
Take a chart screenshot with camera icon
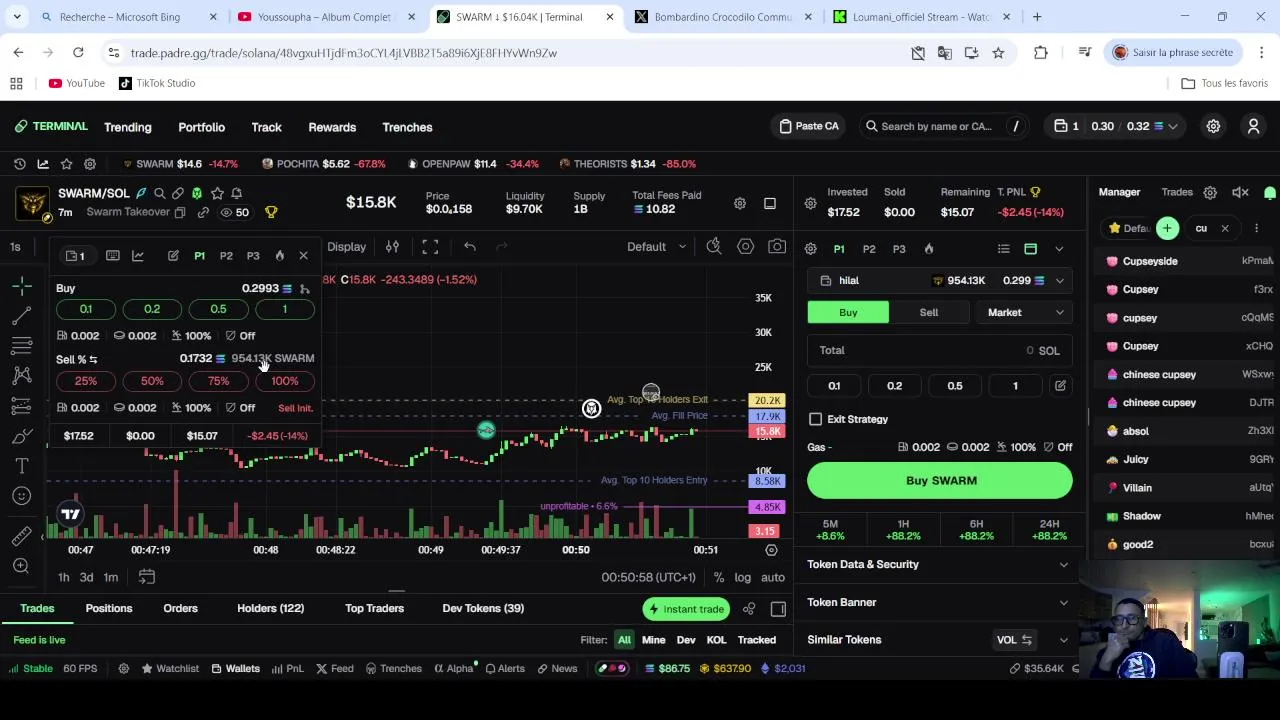(x=777, y=247)
